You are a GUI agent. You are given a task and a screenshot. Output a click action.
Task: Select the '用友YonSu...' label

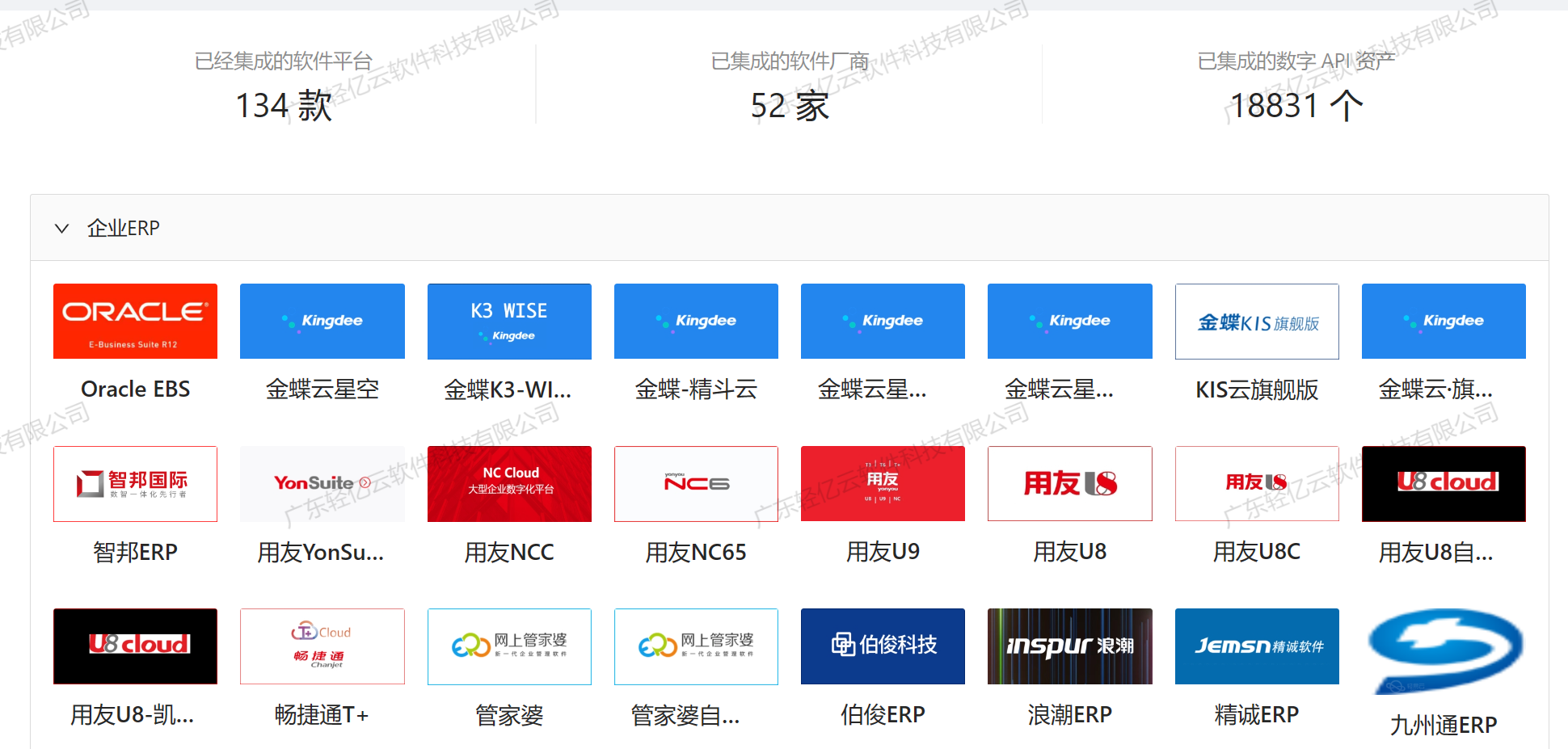pos(321,553)
